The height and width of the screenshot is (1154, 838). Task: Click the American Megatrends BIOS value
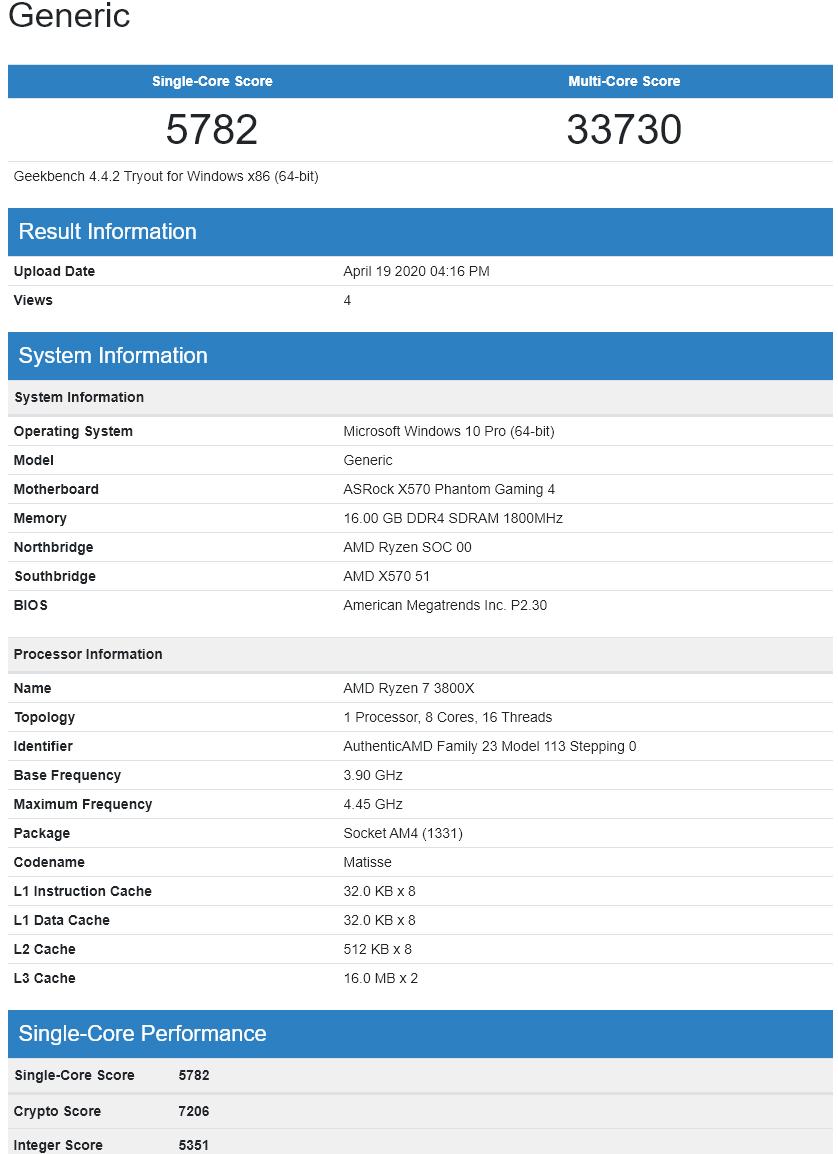click(445, 605)
